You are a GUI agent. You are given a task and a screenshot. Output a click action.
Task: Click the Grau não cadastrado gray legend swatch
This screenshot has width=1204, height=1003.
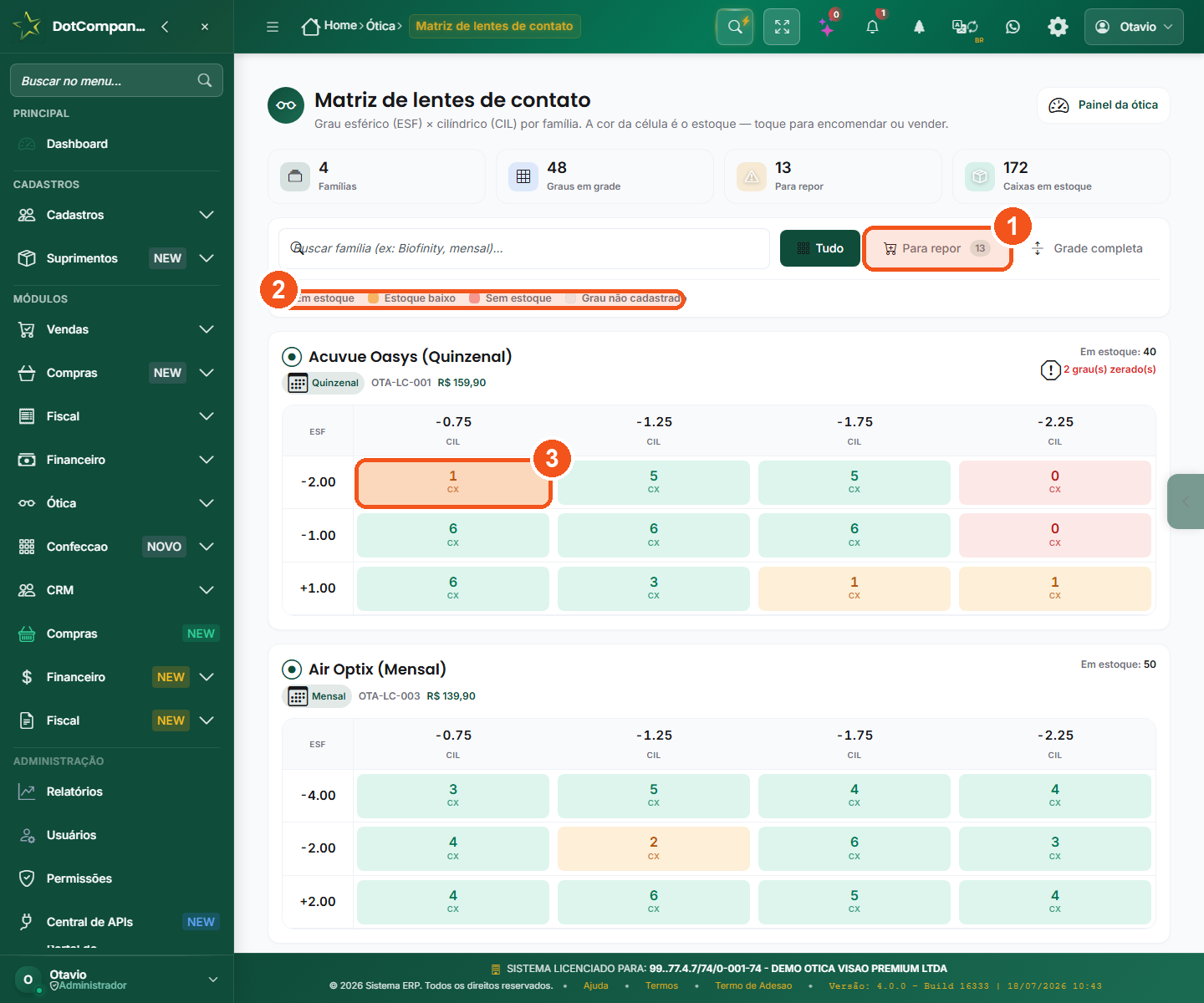[571, 298]
